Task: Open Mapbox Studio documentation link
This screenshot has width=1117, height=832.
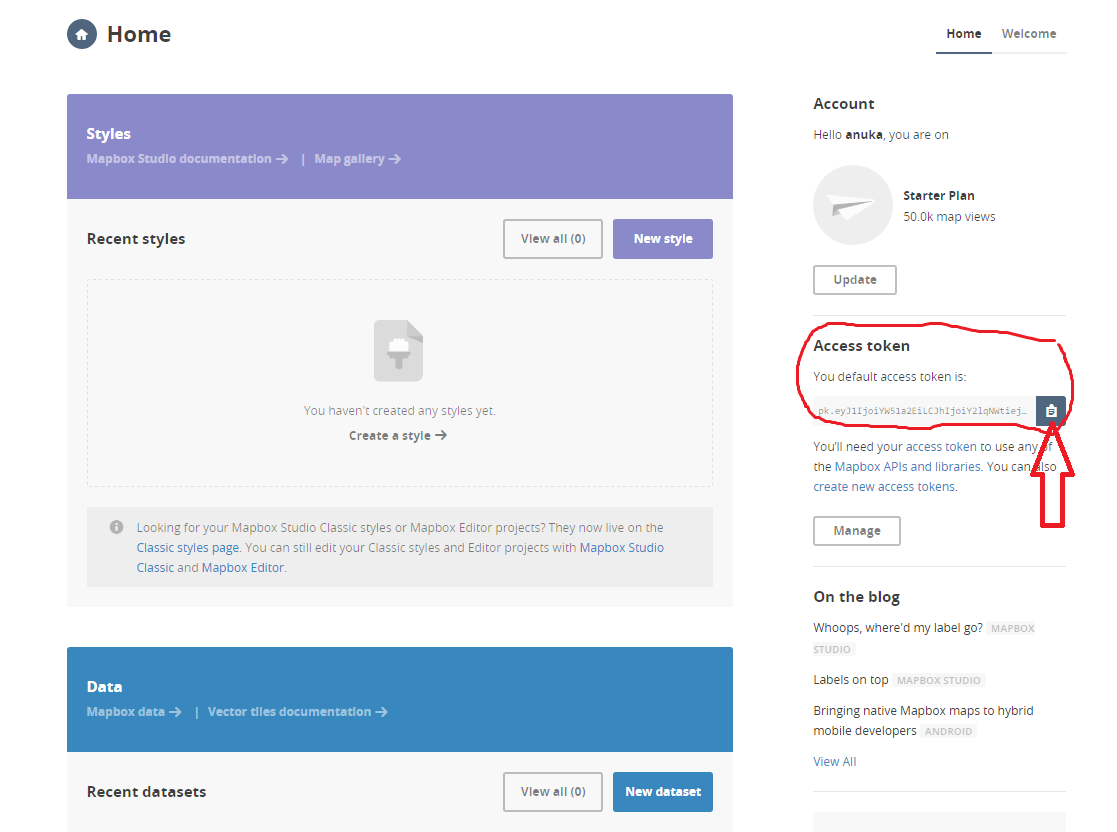Action: tap(187, 159)
